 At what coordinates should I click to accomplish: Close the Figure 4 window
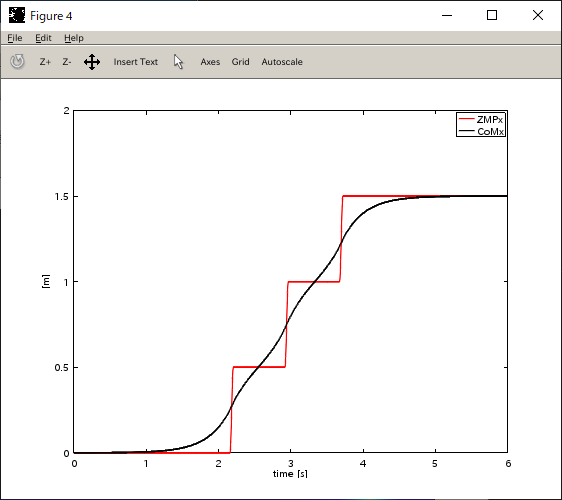(538, 15)
